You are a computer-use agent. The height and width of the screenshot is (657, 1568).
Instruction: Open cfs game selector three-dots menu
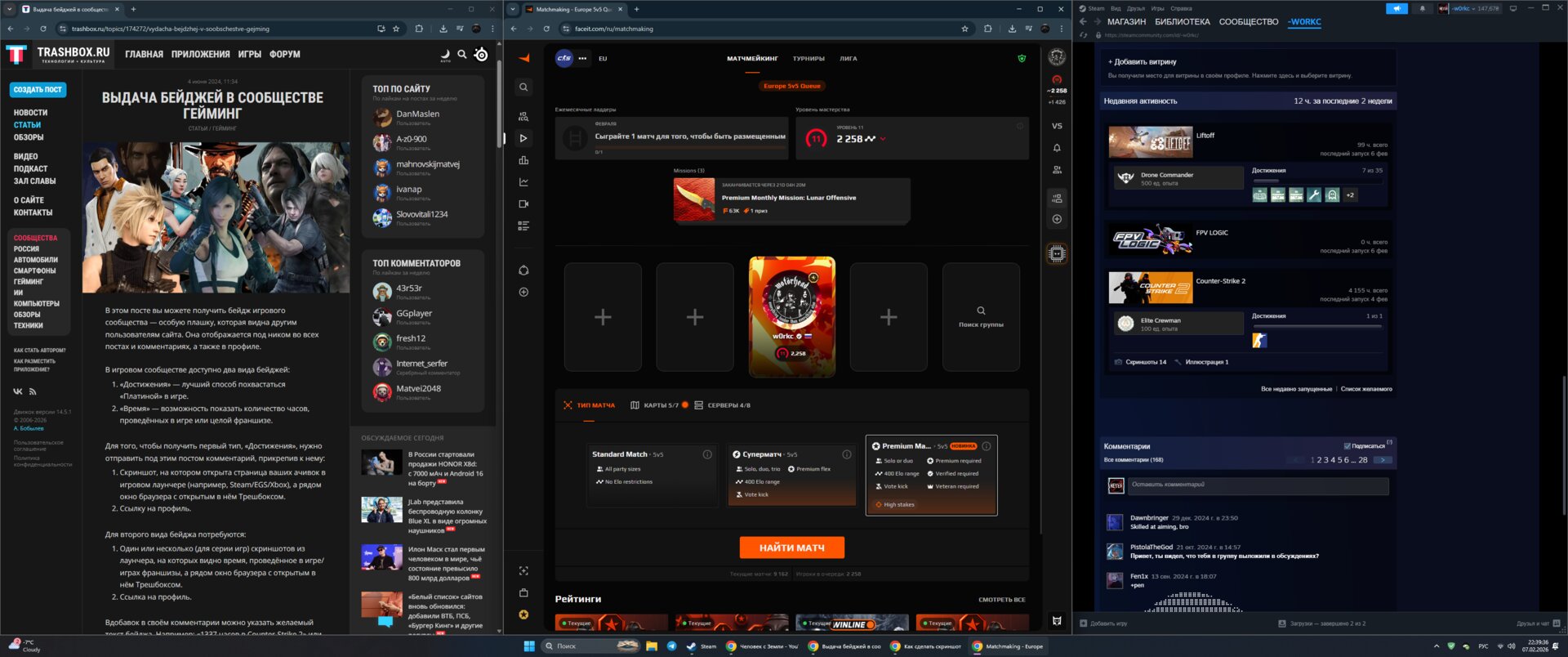[582, 59]
